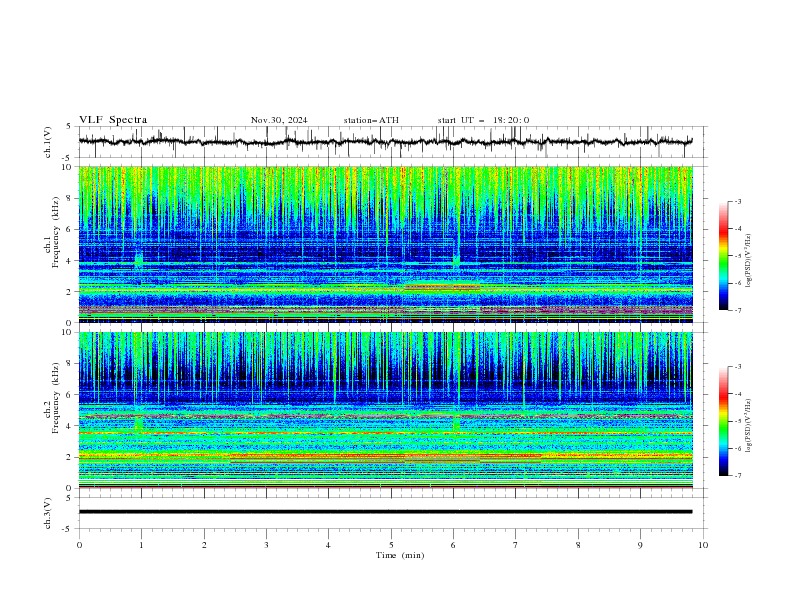Select the "start UT = 18:20:0" header text

click(x=483, y=120)
